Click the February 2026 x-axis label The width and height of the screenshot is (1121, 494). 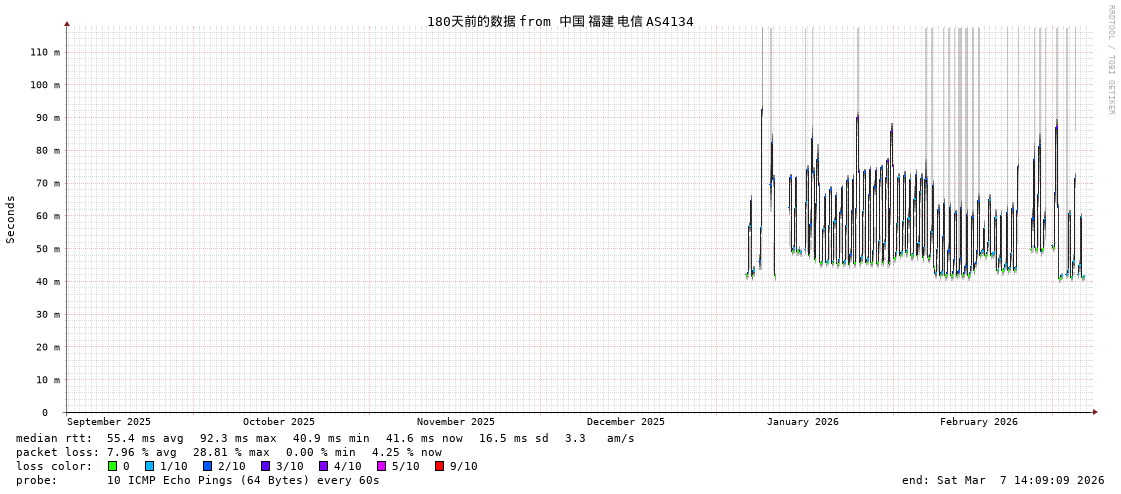pyautogui.click(x=978, y=422)
